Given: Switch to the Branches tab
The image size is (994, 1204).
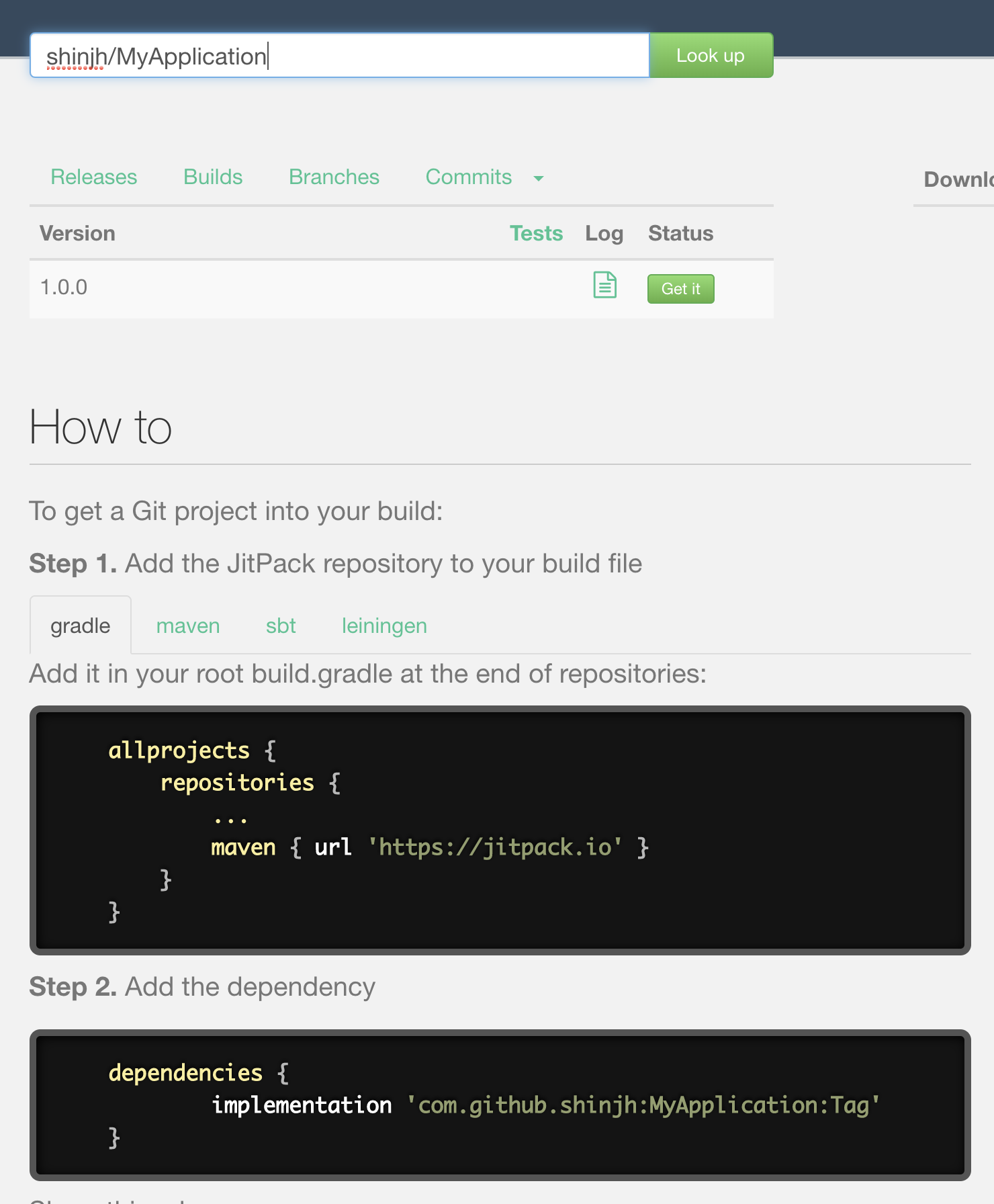Looking at the screenshot, I should pos(334,177).
